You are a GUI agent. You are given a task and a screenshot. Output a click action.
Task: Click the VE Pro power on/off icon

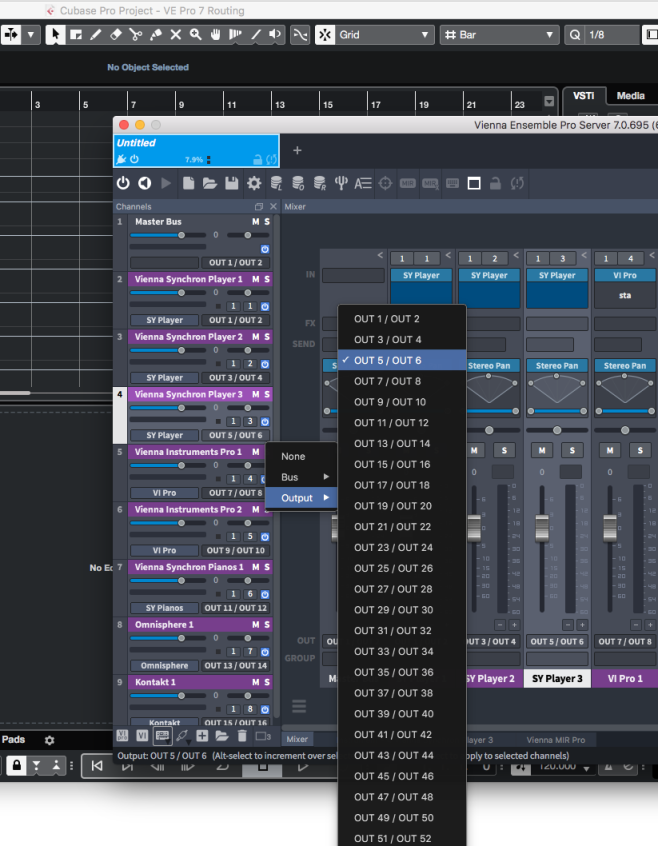click(x=123, y=183)
